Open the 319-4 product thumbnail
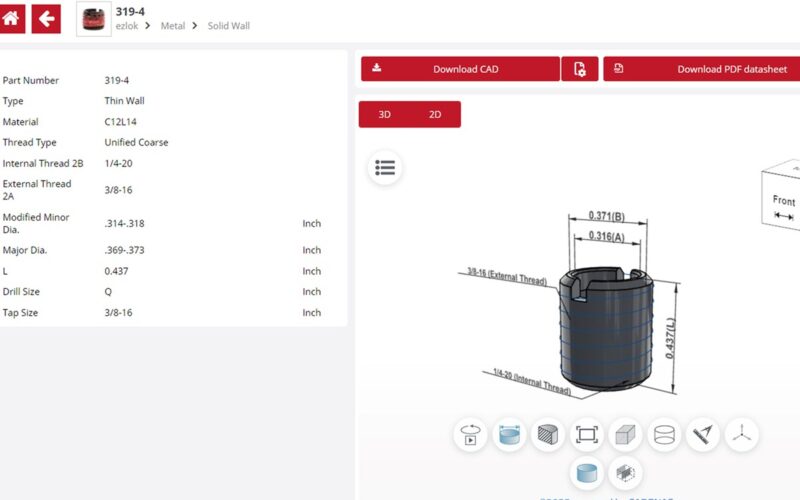800x500 pixels. click(x=93, y=19)
